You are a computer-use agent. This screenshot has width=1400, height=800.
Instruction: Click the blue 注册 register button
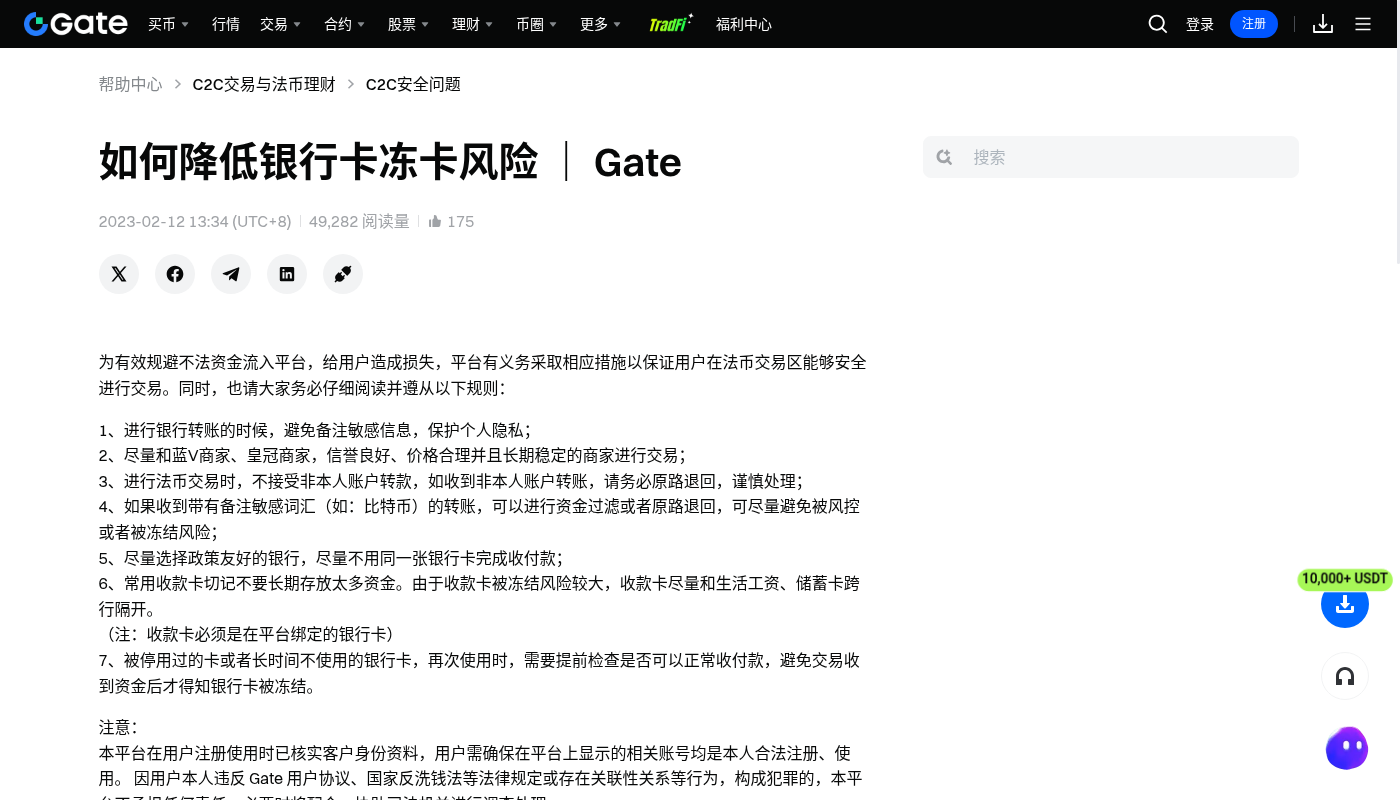(1254, 24)
